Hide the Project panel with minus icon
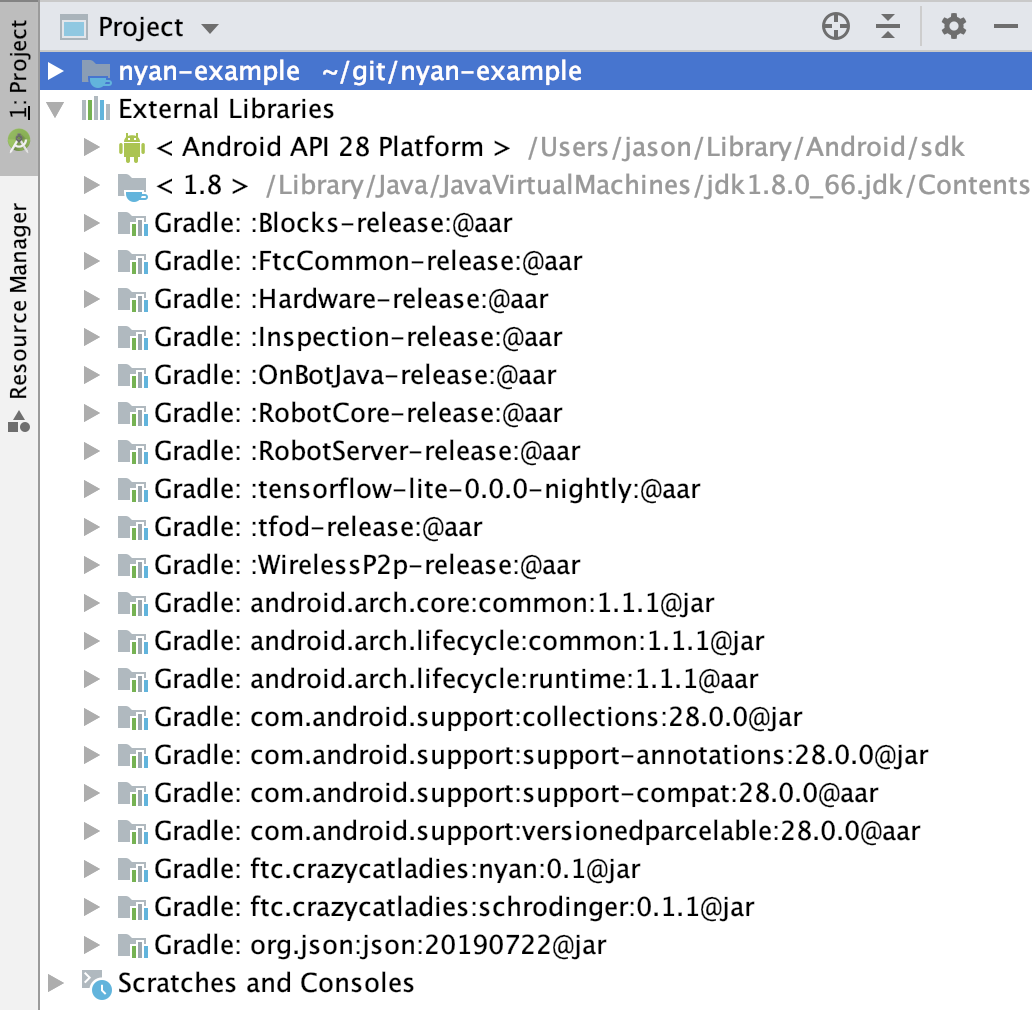Viewport: 1032px width, 1010px height. tap(1006, 27)
